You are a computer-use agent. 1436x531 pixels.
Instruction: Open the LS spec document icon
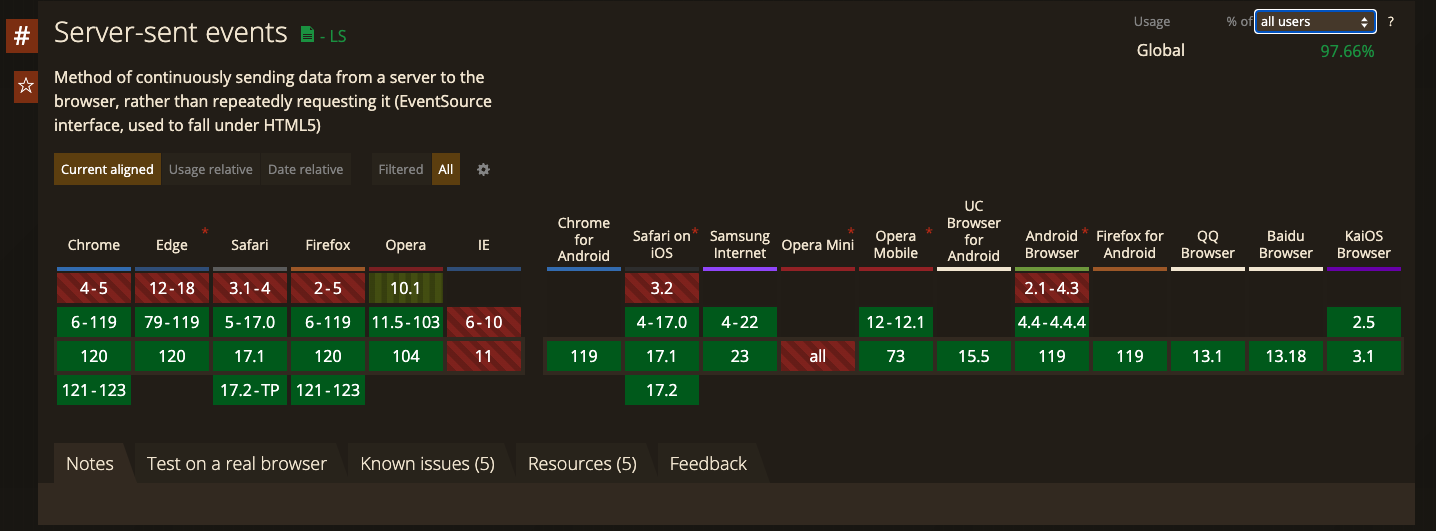pos(308,35)
